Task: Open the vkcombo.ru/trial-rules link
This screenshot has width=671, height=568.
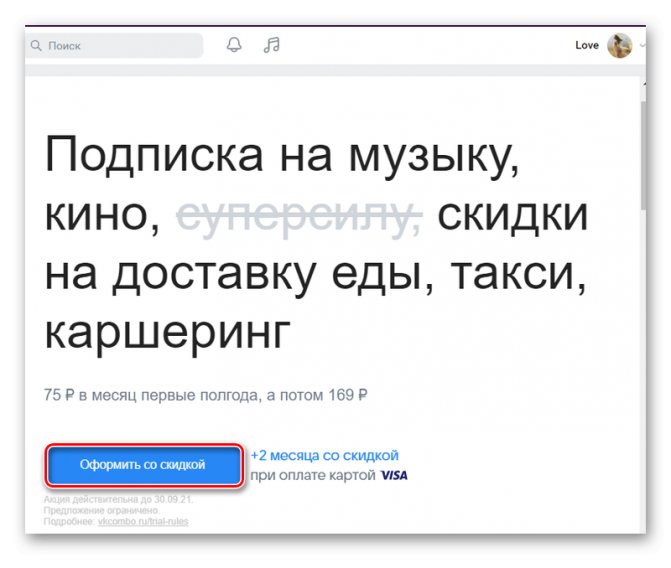Action: 143,521
